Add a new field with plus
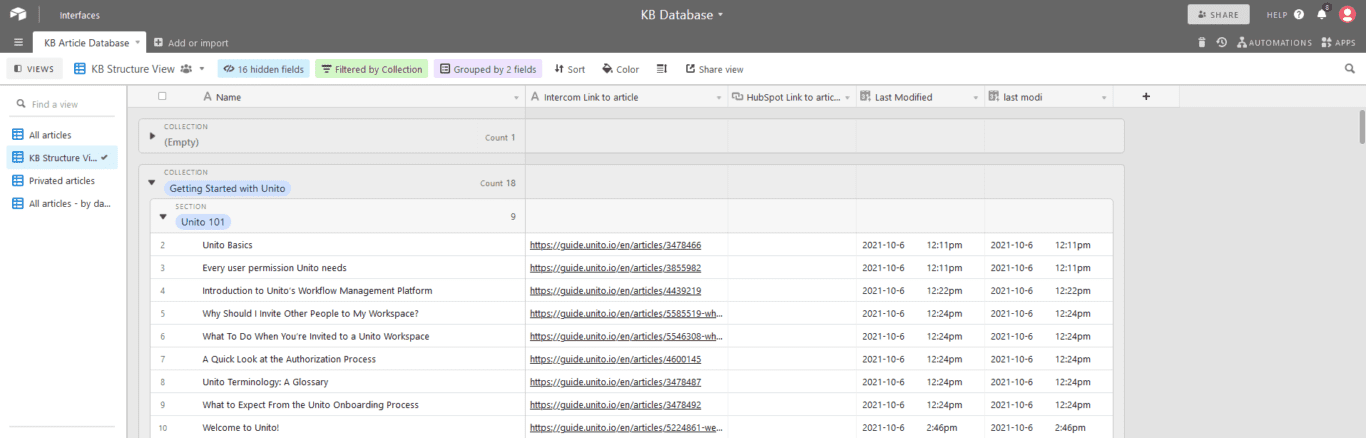 pyautogui.click(x=1146, y=97)
